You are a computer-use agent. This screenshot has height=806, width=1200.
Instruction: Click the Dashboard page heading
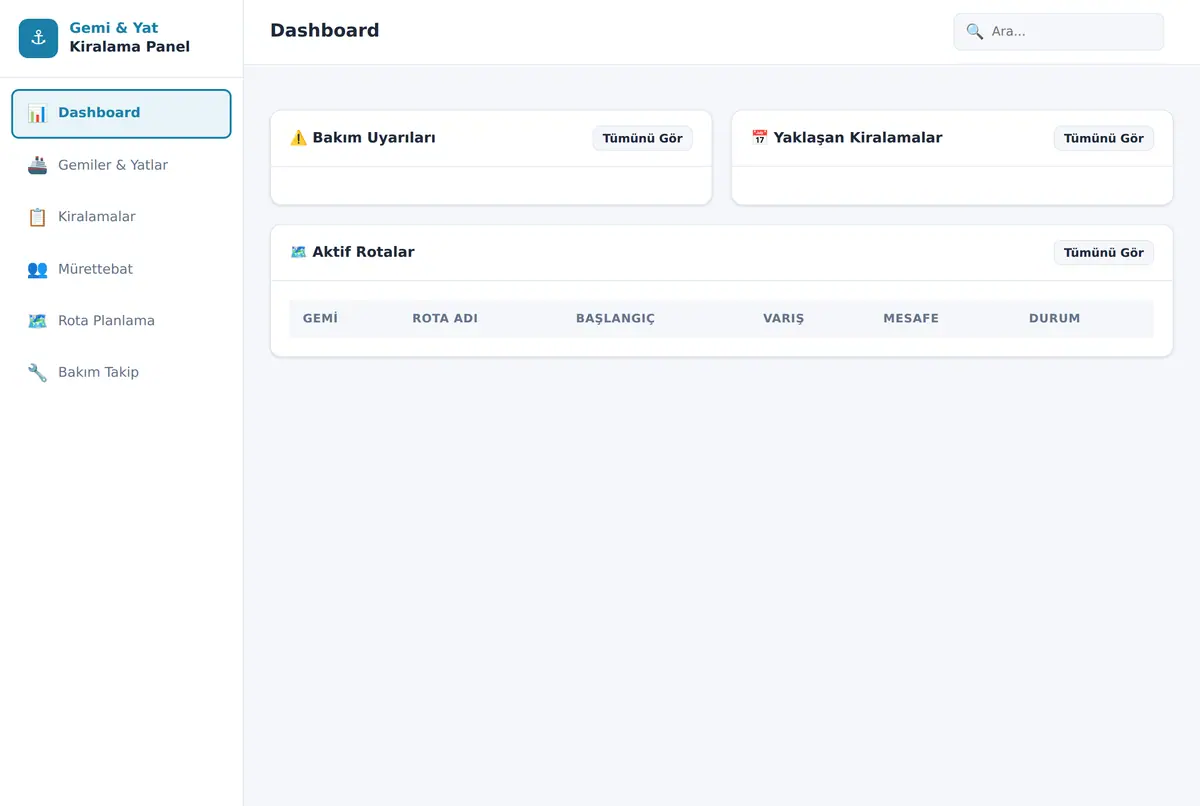click(325, 31)
